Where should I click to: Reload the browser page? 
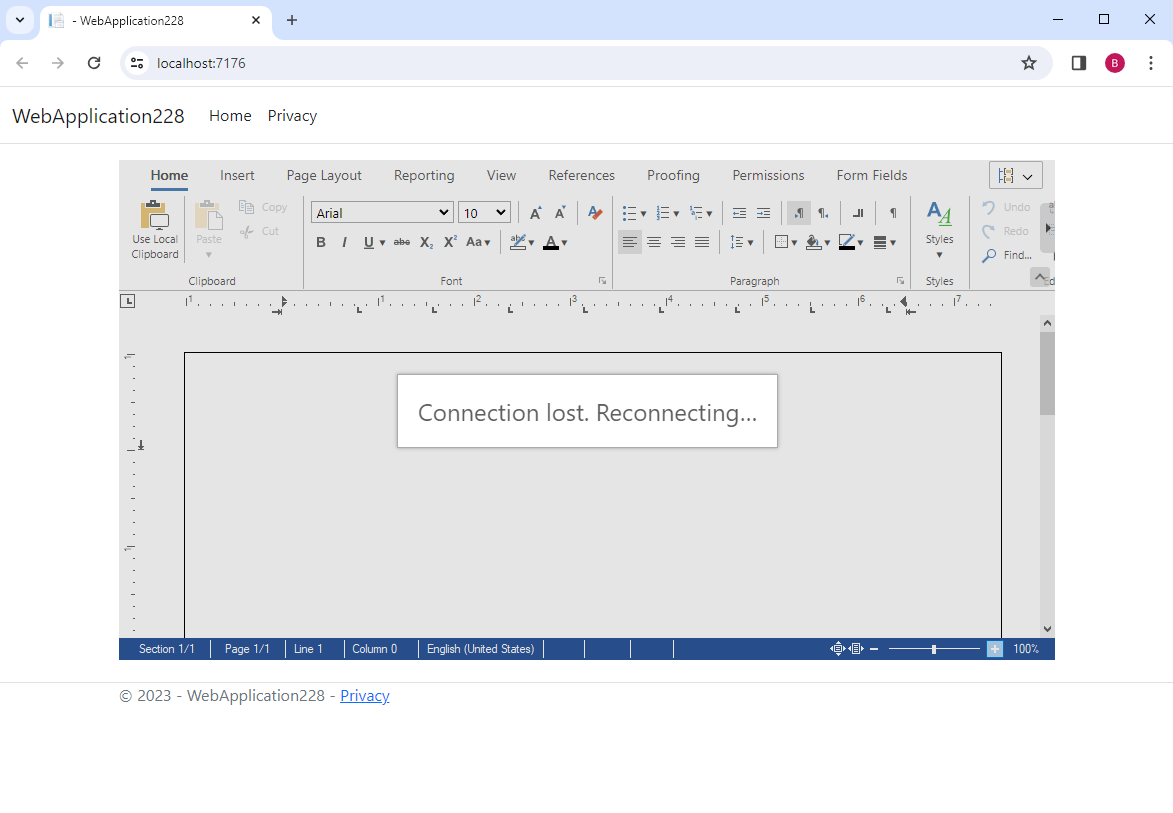pyautogui.click(x=94, y=63)
